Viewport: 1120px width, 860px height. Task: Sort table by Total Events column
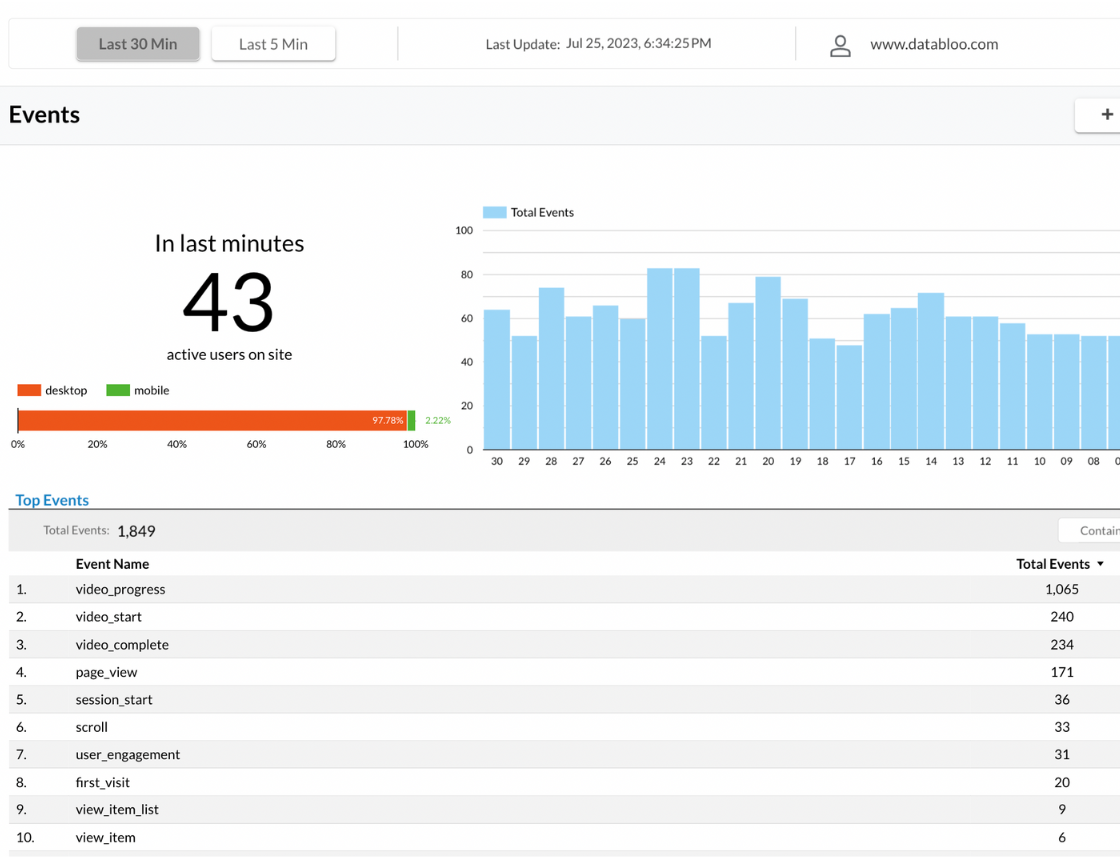[x=1052, y=564]
